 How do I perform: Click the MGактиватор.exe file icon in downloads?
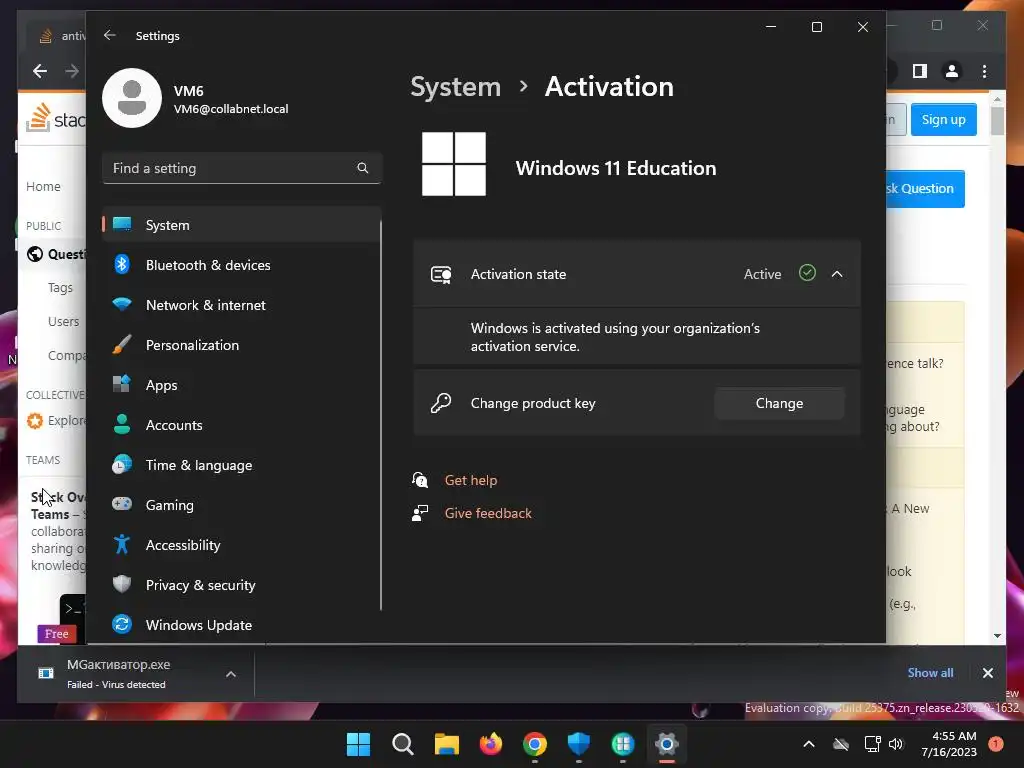(46, 673)
